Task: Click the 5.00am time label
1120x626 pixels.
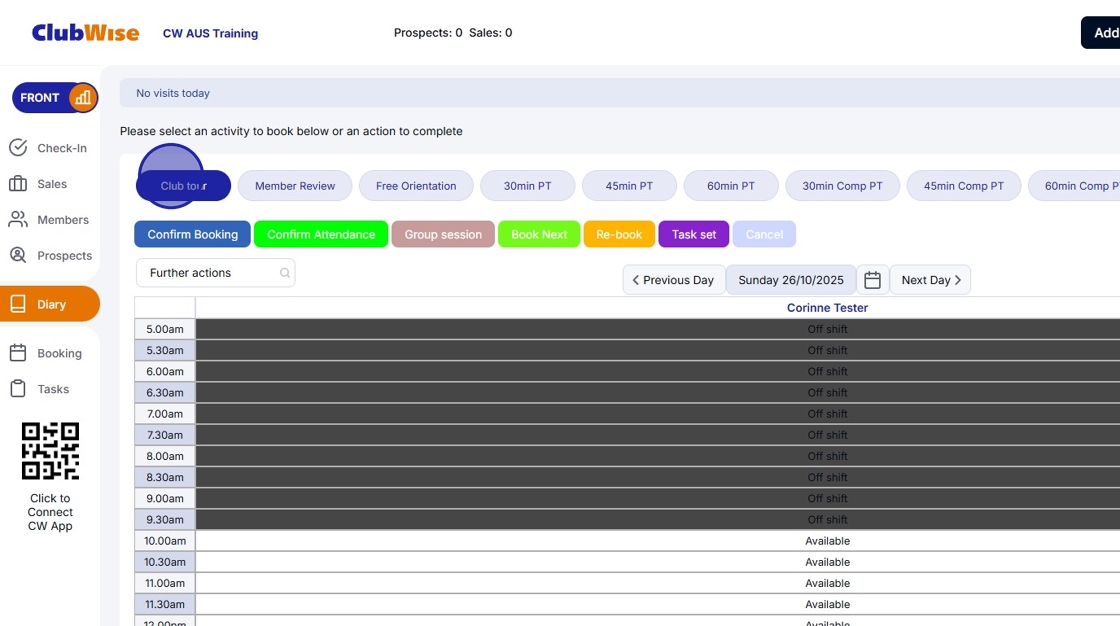Action: click(x=165, y=329)
